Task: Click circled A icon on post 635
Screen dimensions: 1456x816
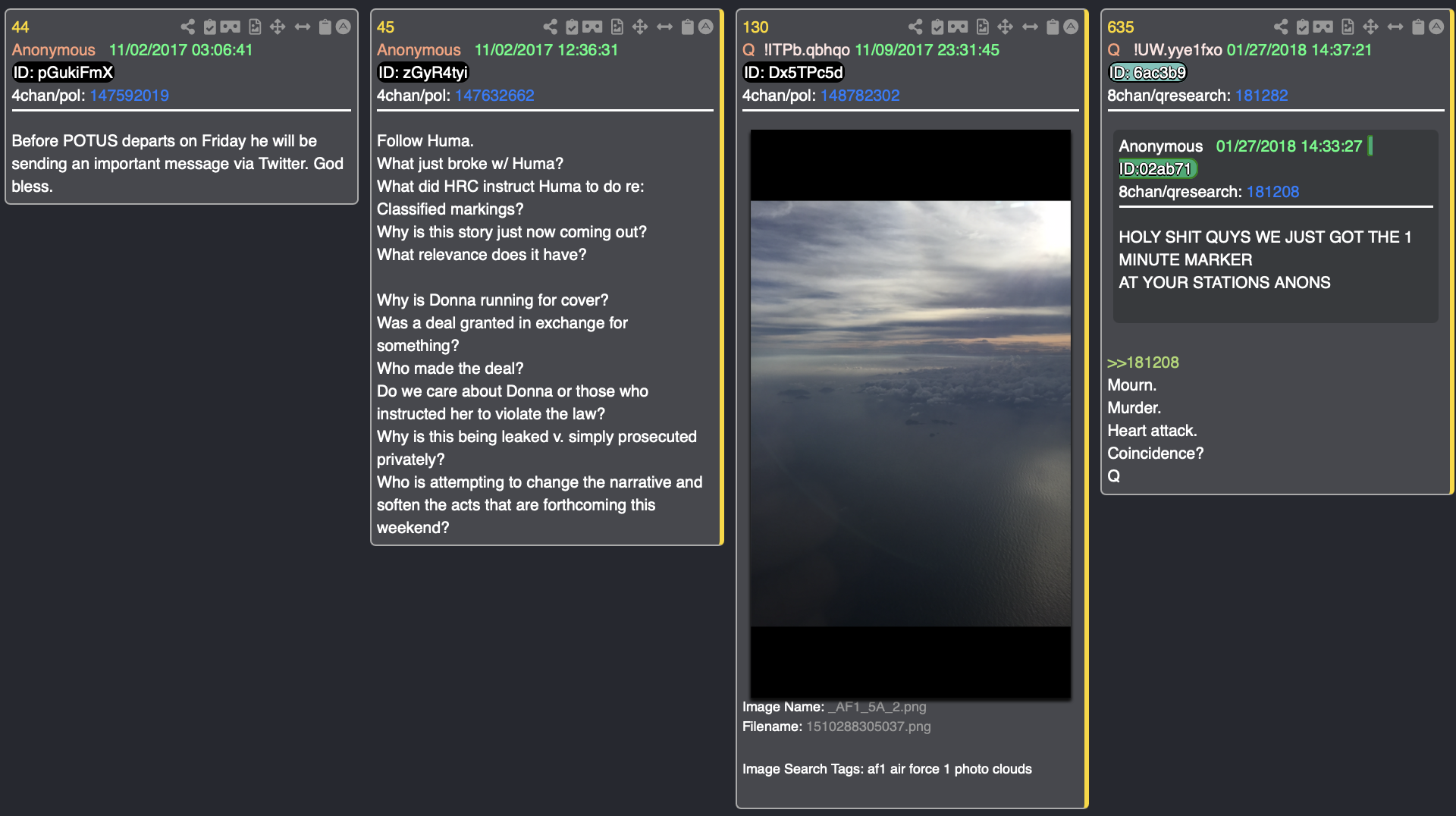Action: pyautogui.click(x=1436, y=27)
